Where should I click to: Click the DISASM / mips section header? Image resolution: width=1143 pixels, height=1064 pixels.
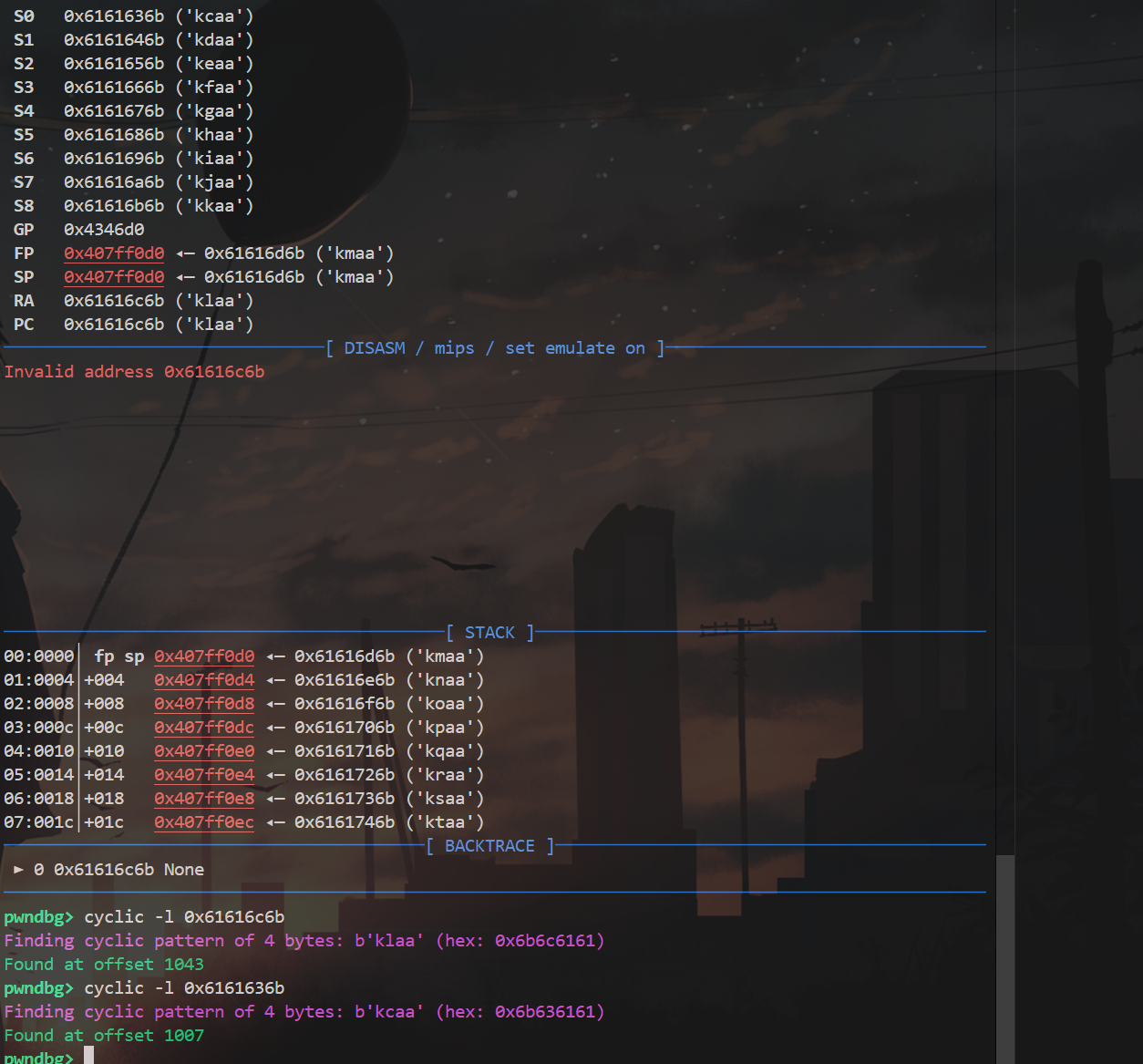[495, 348]
